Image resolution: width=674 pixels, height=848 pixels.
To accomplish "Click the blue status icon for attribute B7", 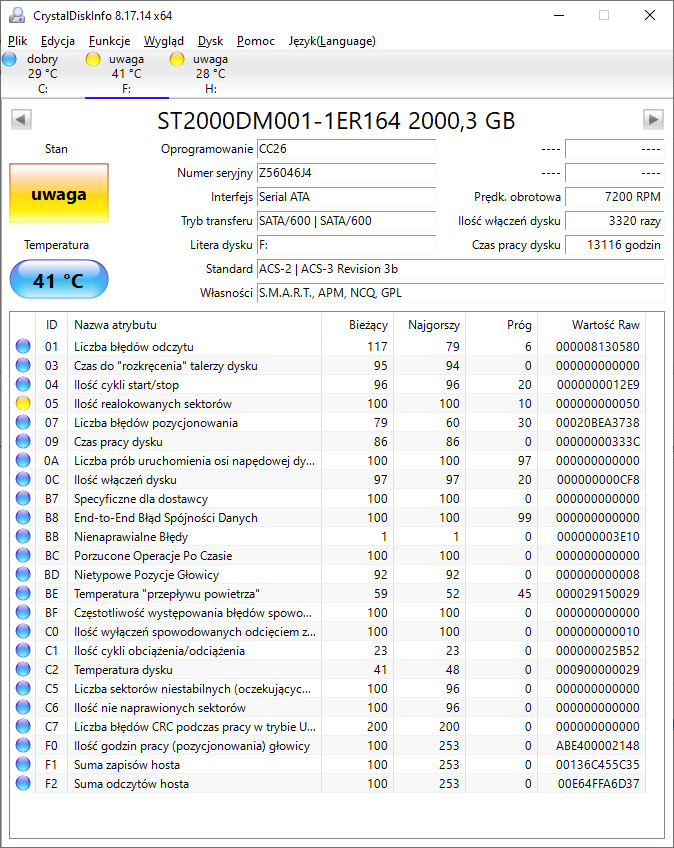I will 23,499.
